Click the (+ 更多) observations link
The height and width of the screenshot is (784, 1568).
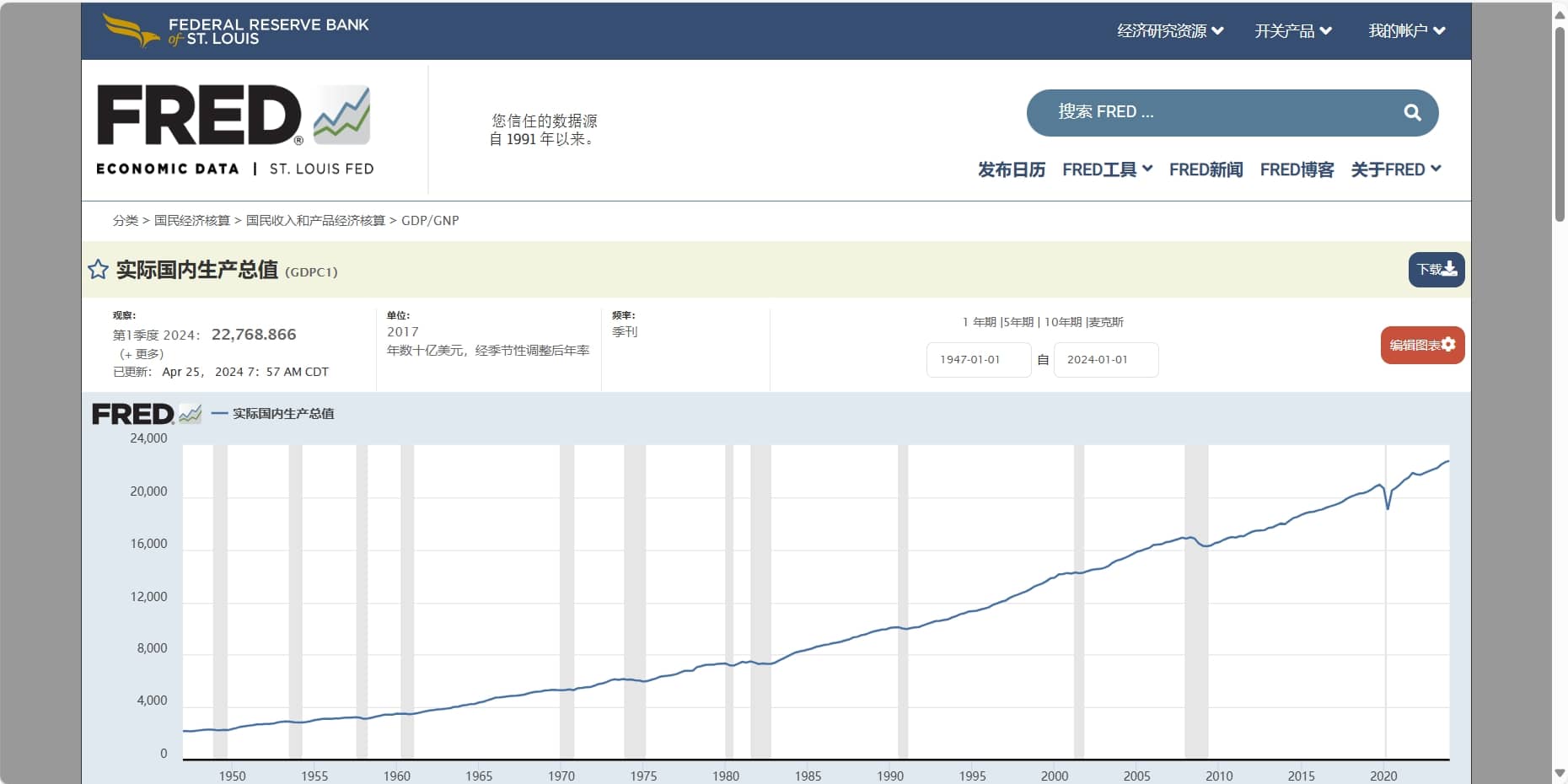coord(142,353)
